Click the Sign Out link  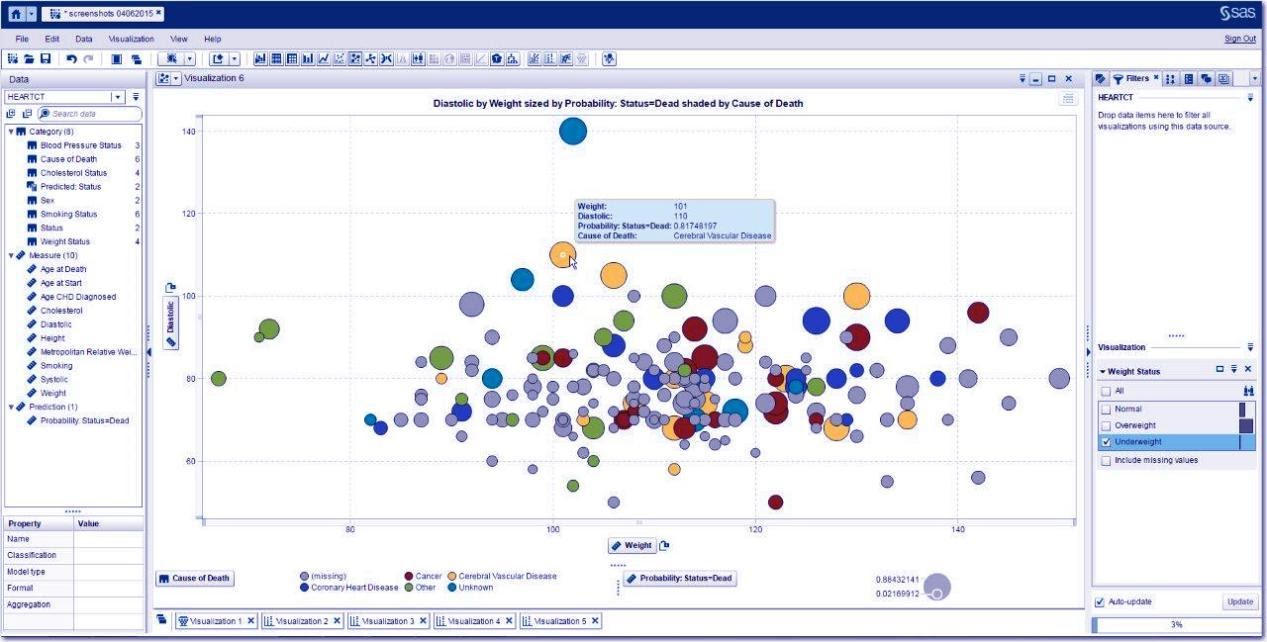(x=1240, y=38)
